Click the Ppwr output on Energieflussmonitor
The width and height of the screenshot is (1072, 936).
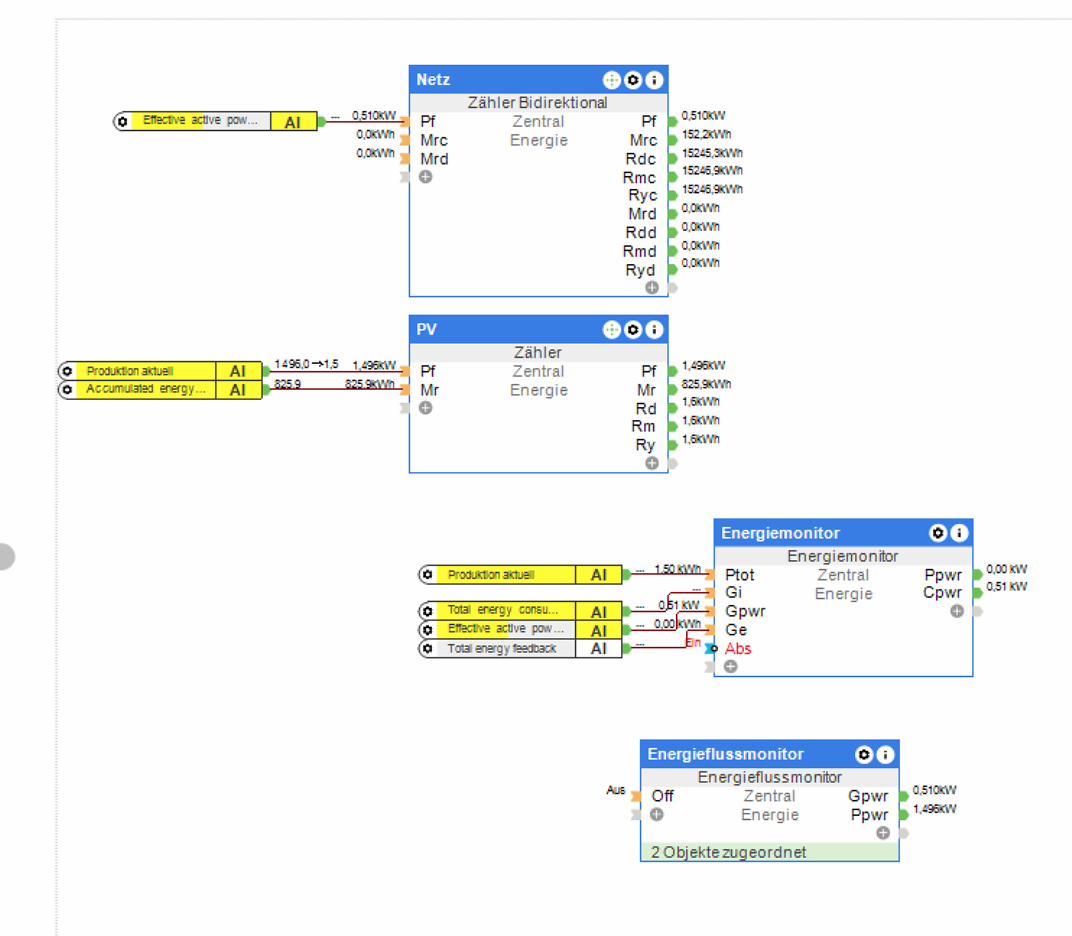coord(869,815)
